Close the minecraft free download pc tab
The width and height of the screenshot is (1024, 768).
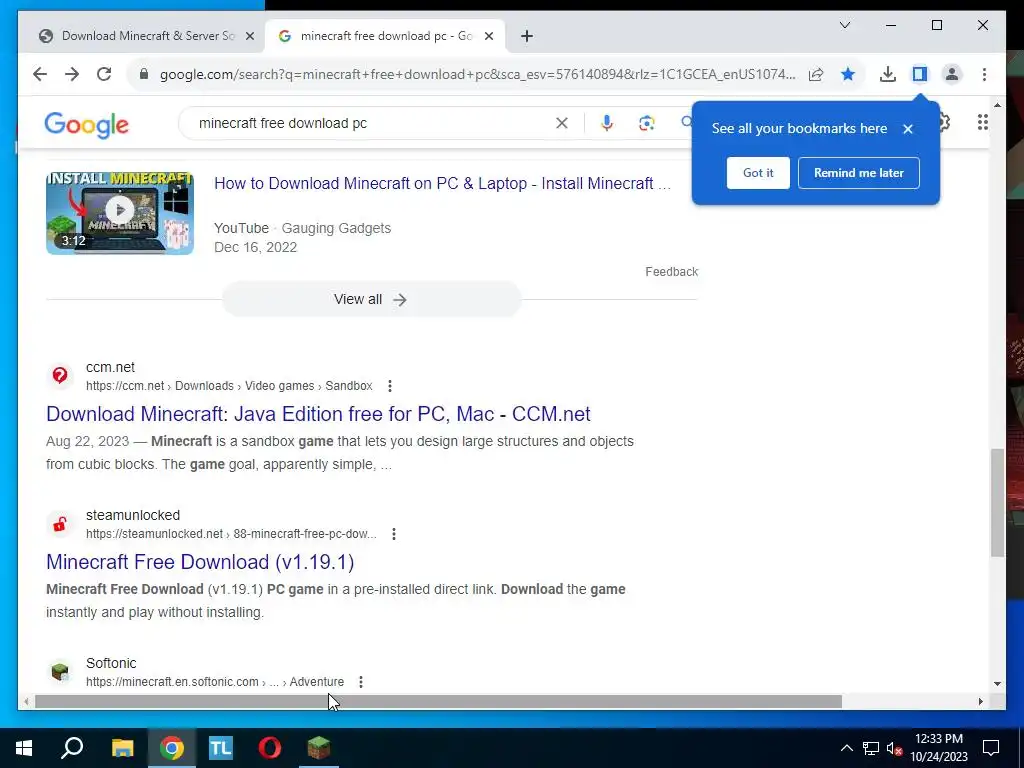489,36
